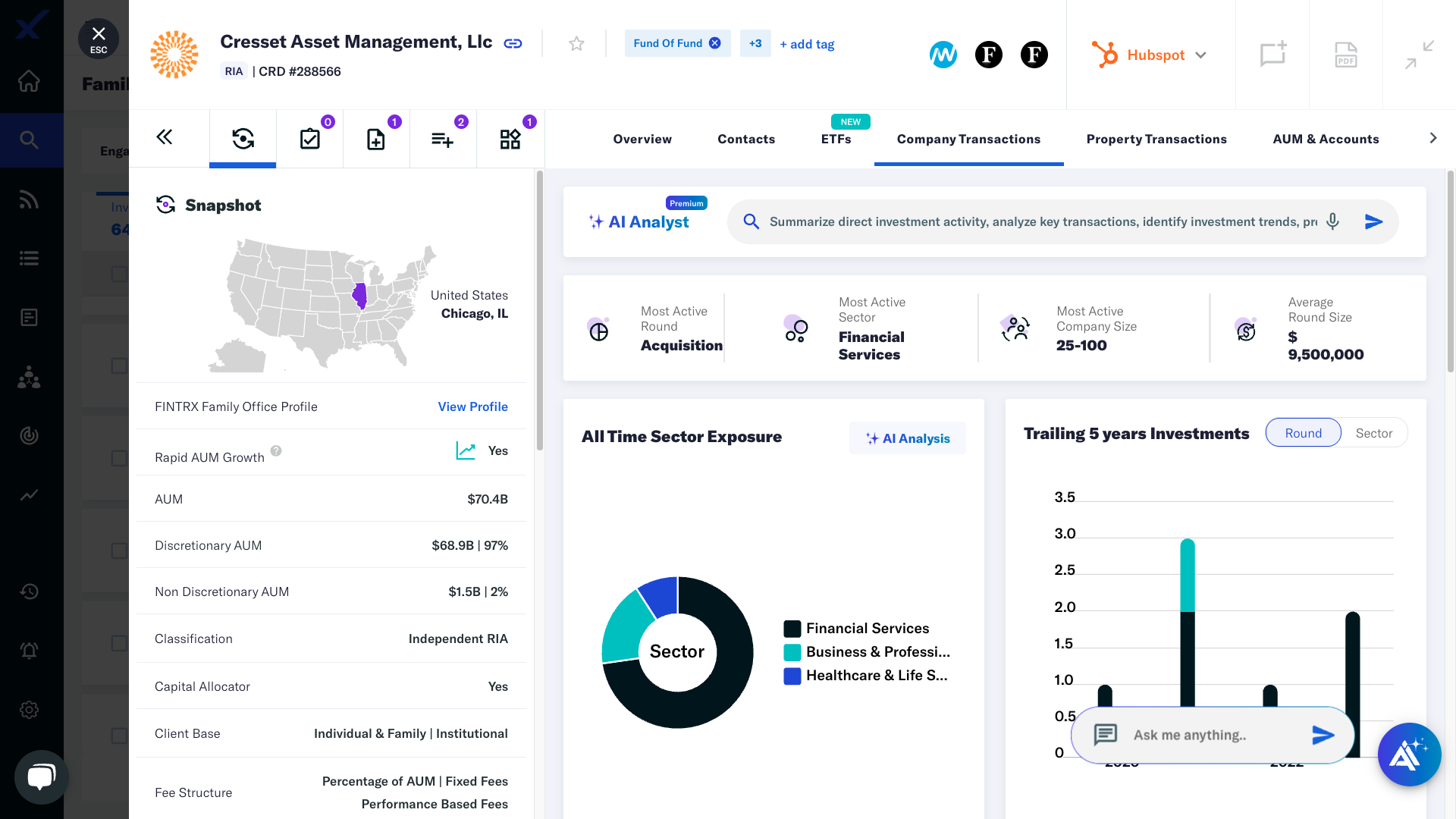The image size is (1456, 819).
Task: Open the history clock sidebar icon
Action: point(29,591)
